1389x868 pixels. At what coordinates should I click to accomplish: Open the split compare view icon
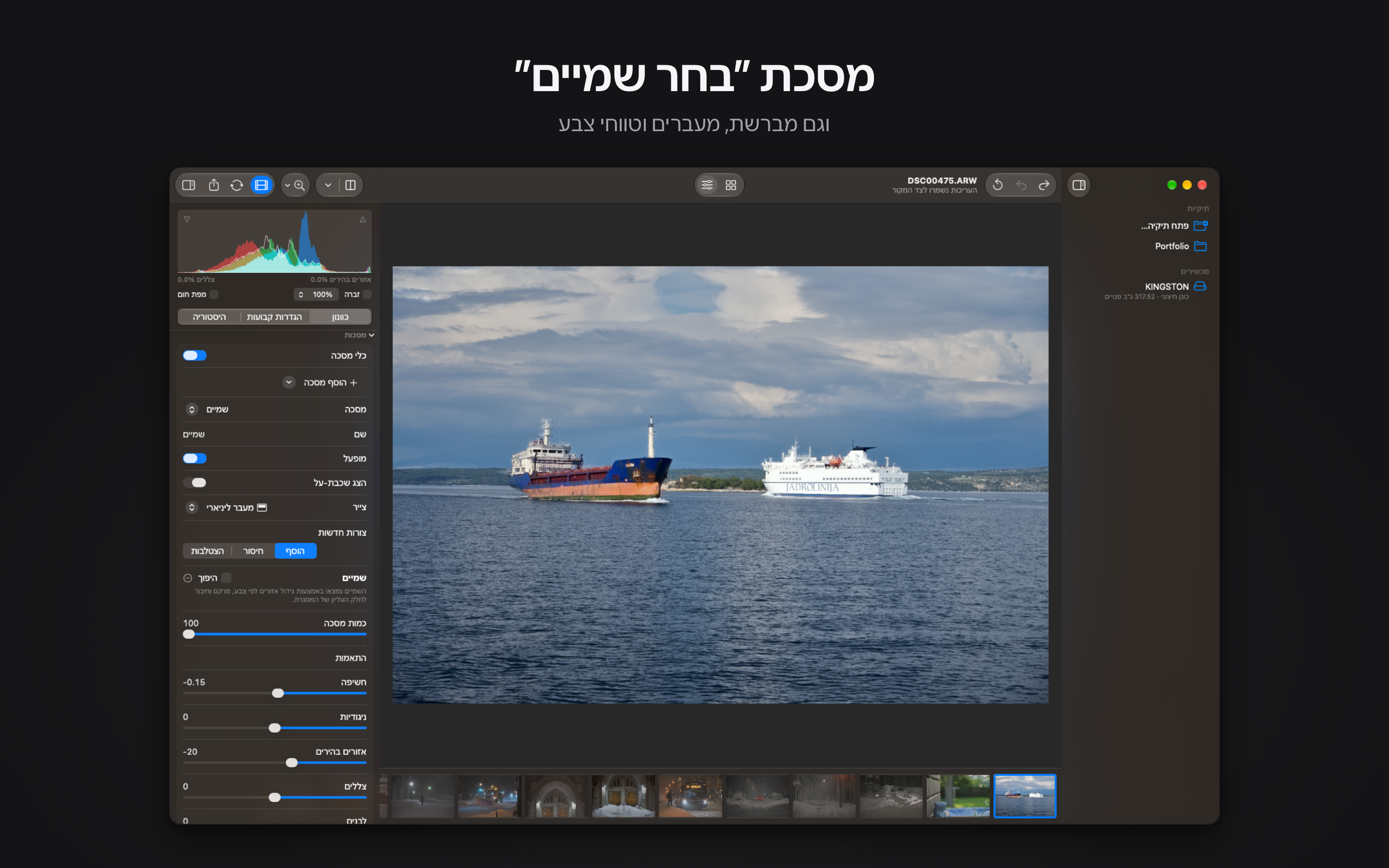(350, 185)
